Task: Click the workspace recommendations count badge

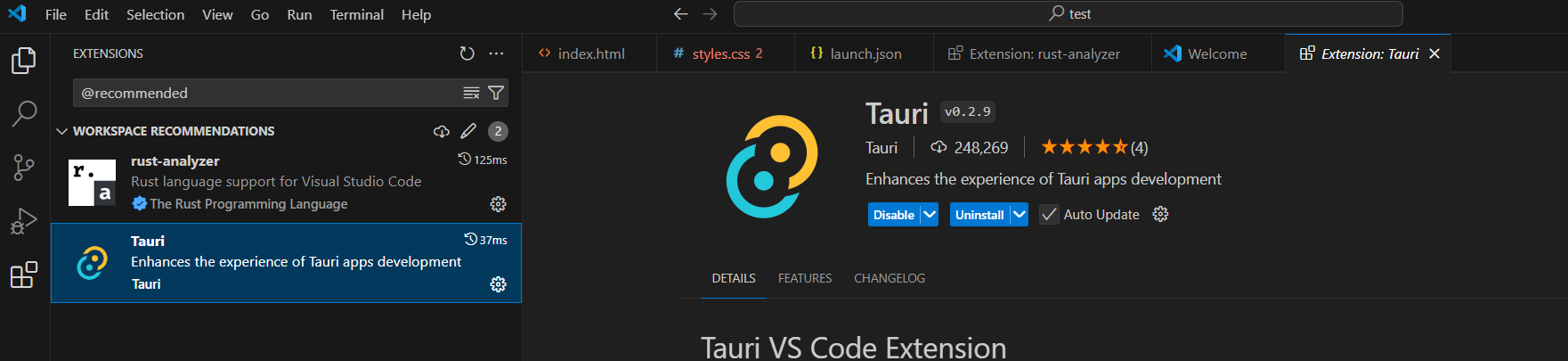Action: coord(498,131)
